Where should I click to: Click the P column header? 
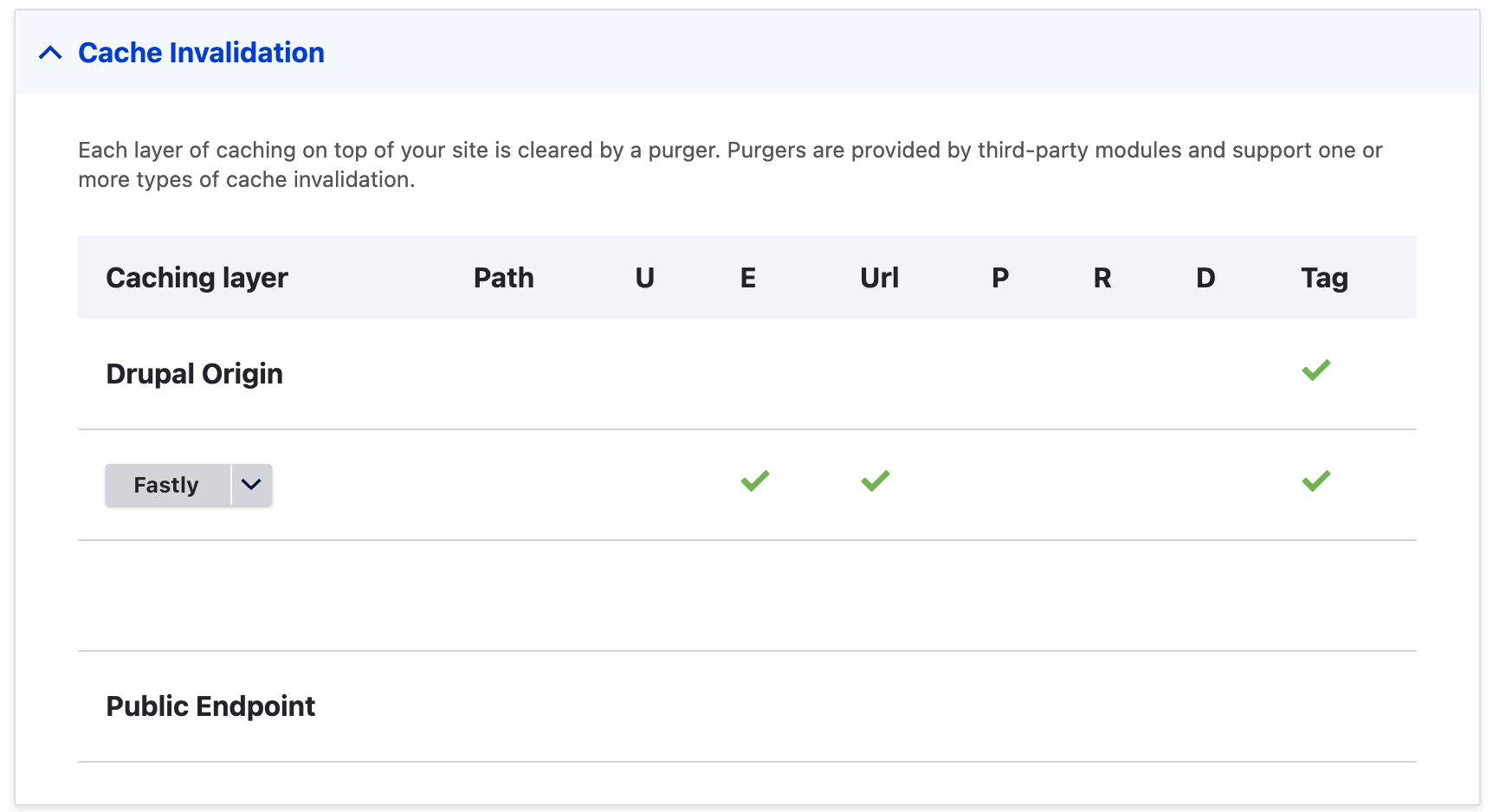coord(1000,278)
